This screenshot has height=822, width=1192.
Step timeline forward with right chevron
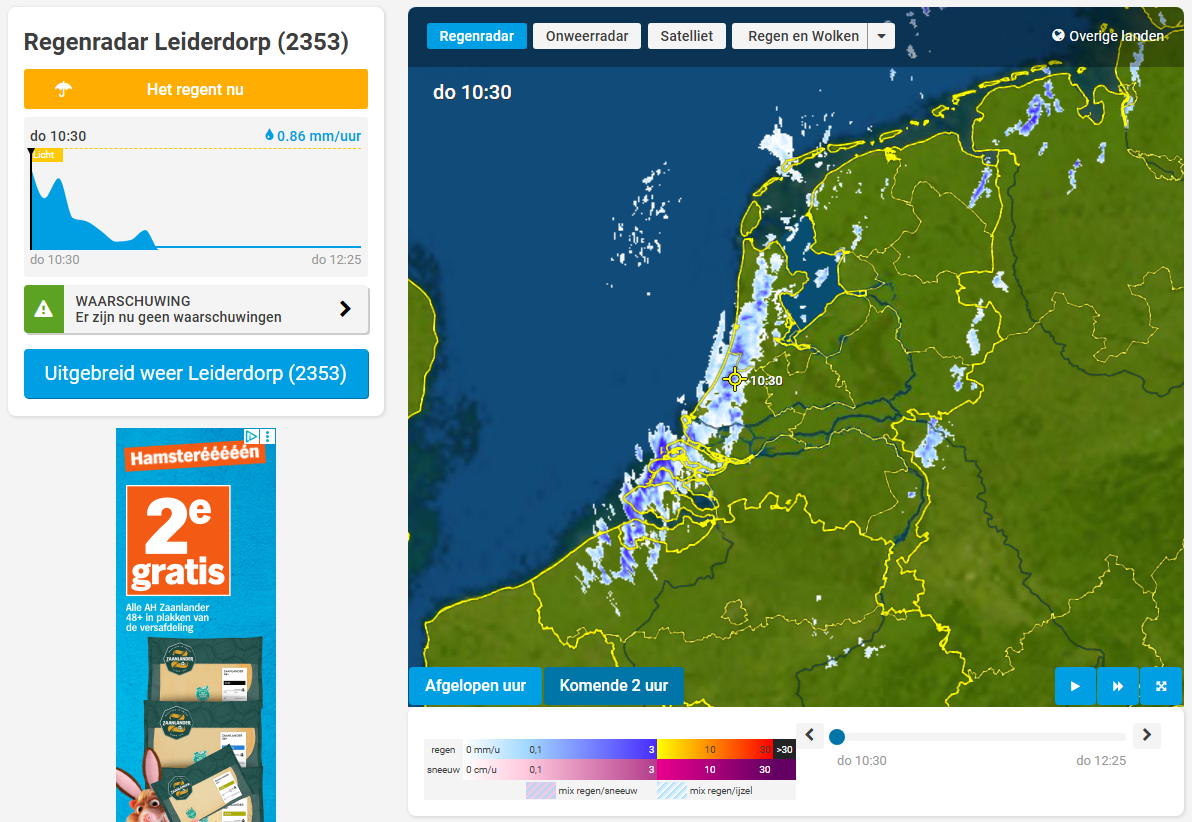pos(1146,735)
